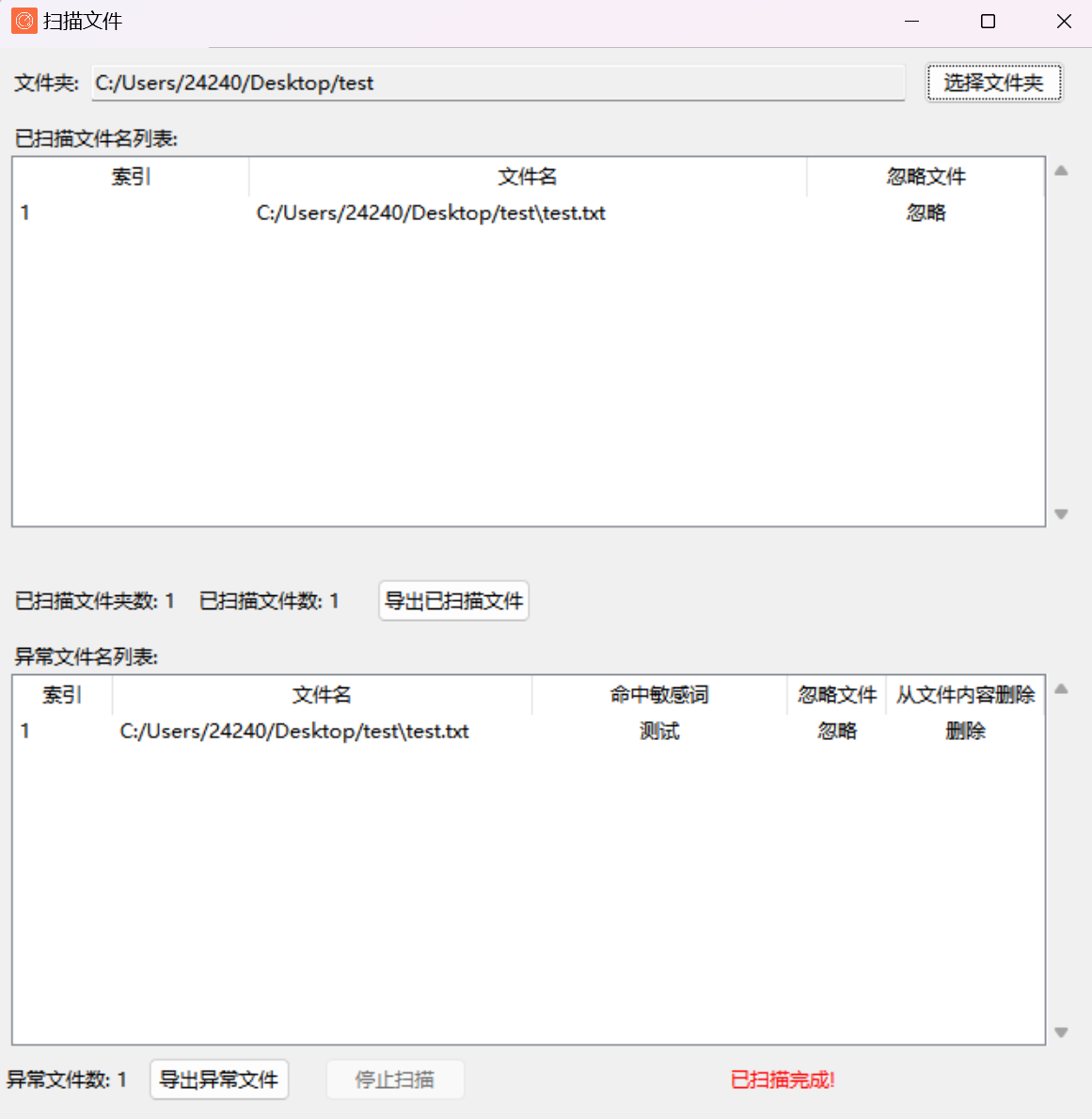Click up arrow on abnormal list scrollbar
This screenshot has width=1092, height=1119.
coord(1061,687)
